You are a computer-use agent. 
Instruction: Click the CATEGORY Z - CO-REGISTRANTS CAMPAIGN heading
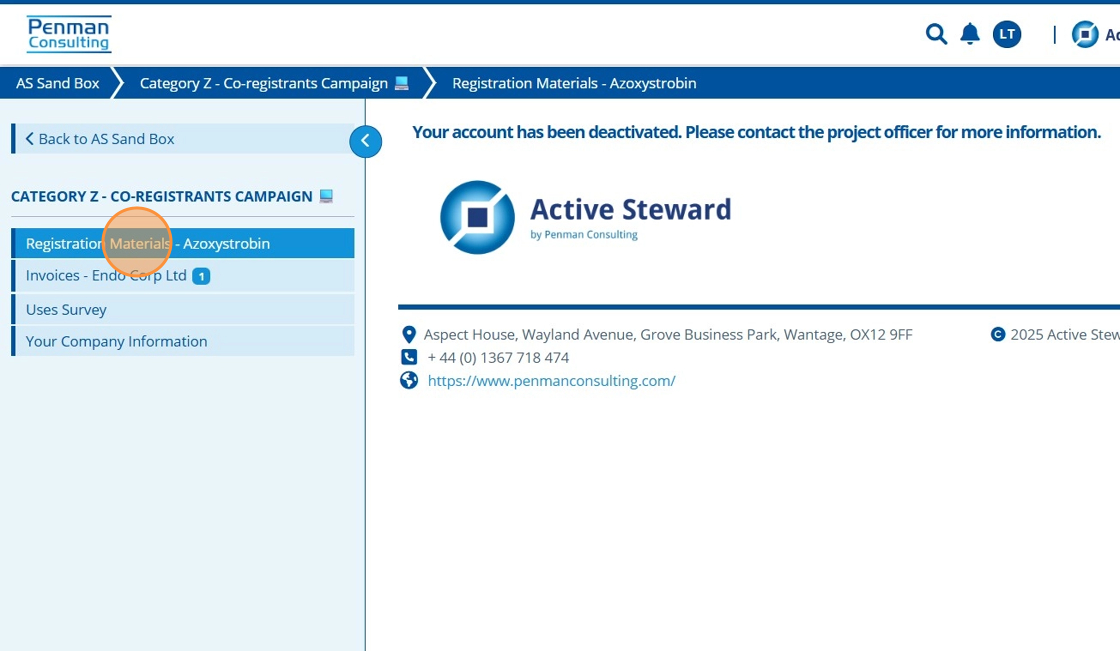[161, 197]
